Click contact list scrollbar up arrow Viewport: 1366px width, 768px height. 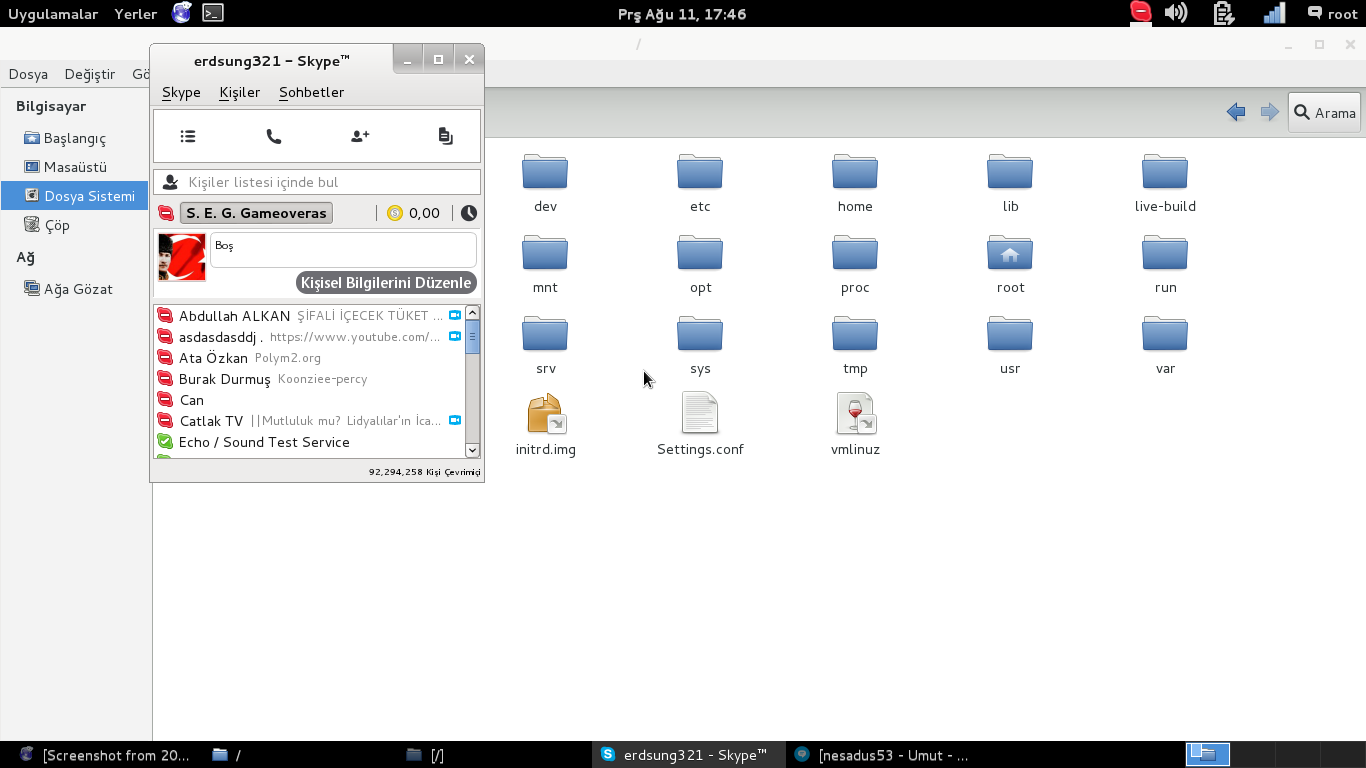[472, 313]
